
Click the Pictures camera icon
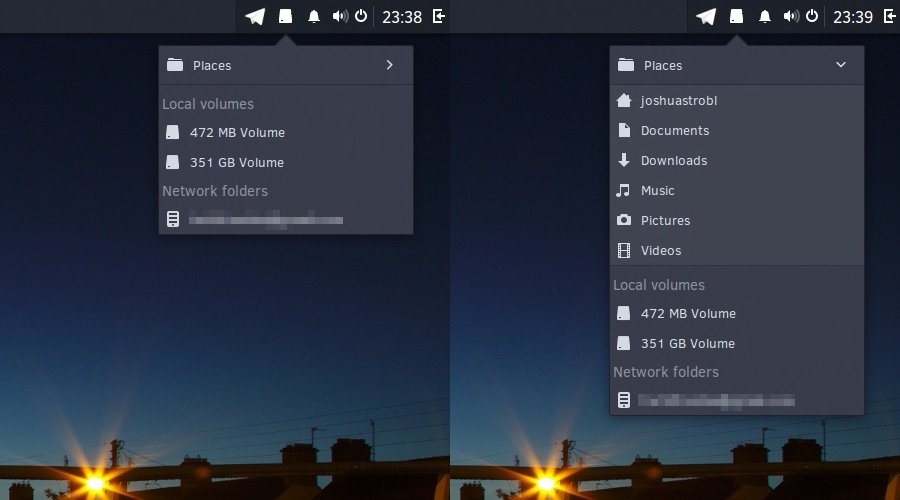624,220
